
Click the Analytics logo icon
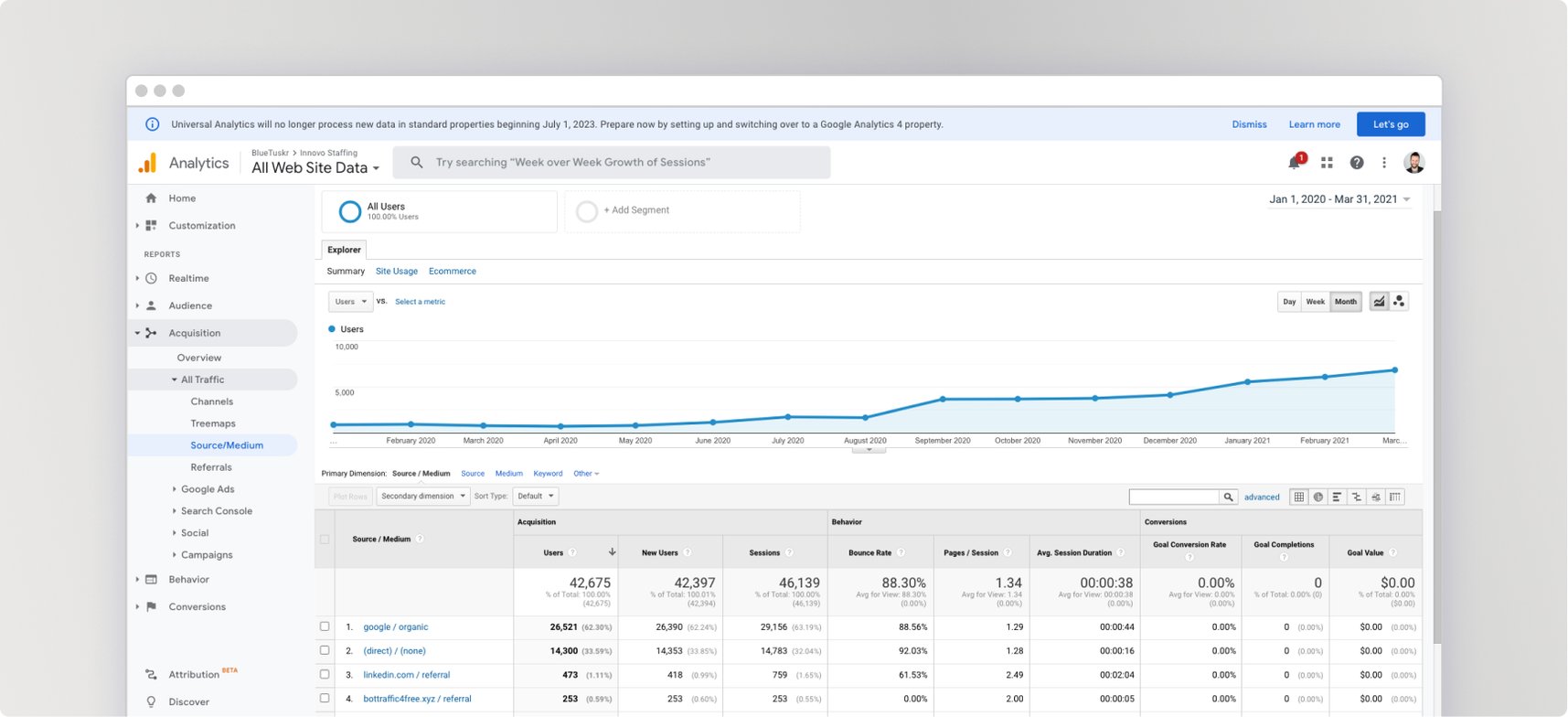point(148,163)
